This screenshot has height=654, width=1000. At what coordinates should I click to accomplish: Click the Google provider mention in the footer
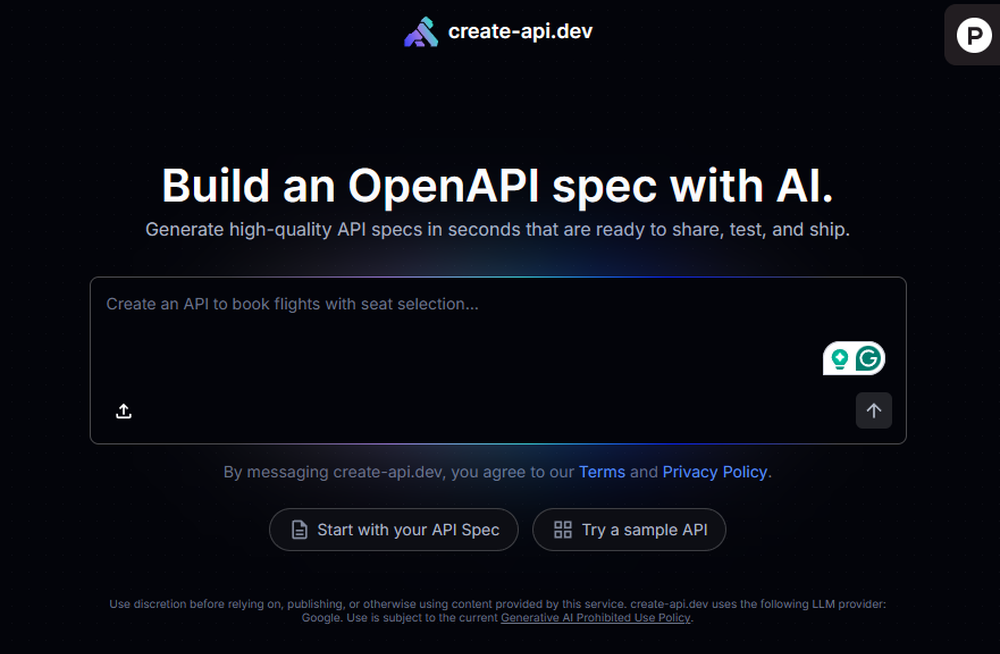coord(318,617)
